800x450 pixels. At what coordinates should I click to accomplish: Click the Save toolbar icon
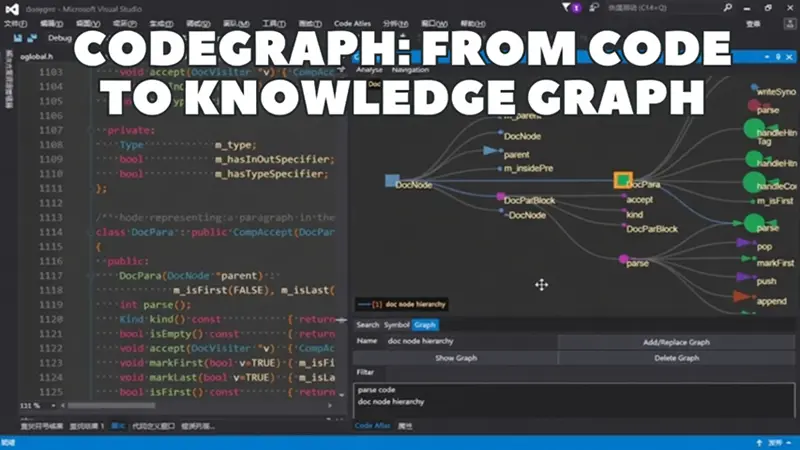tap(18, 38)
